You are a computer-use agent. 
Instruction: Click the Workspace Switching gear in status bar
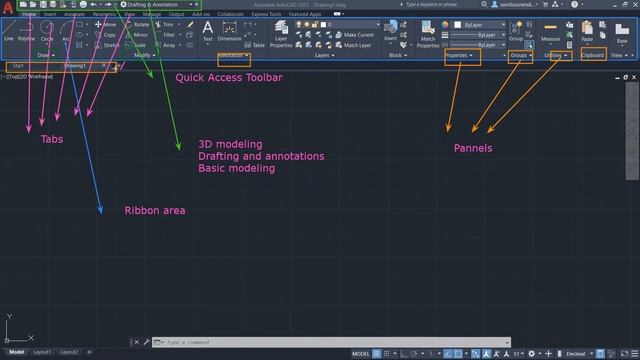coord(531,353)
